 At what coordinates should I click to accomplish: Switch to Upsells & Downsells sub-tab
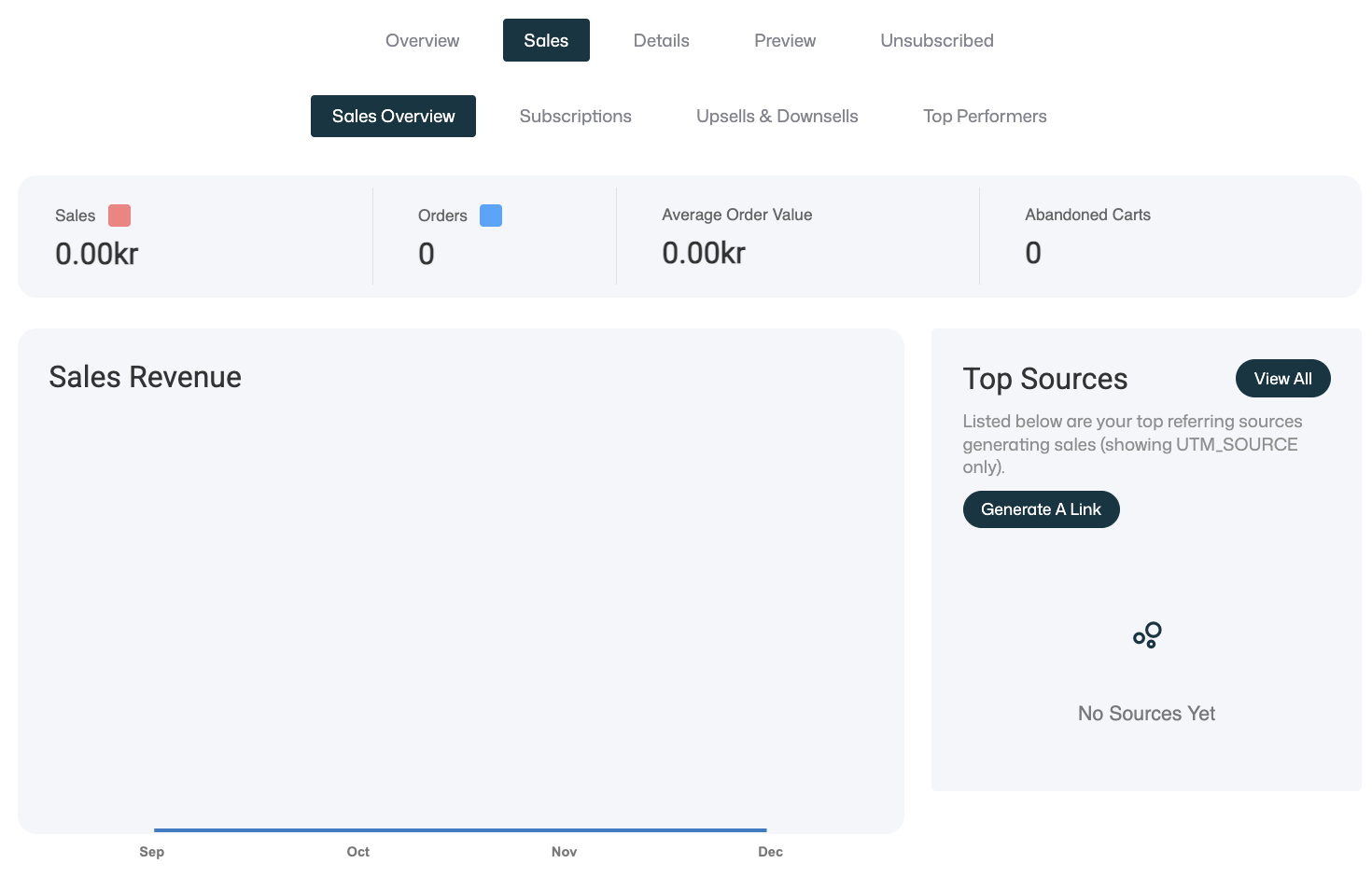click(777, 116)
